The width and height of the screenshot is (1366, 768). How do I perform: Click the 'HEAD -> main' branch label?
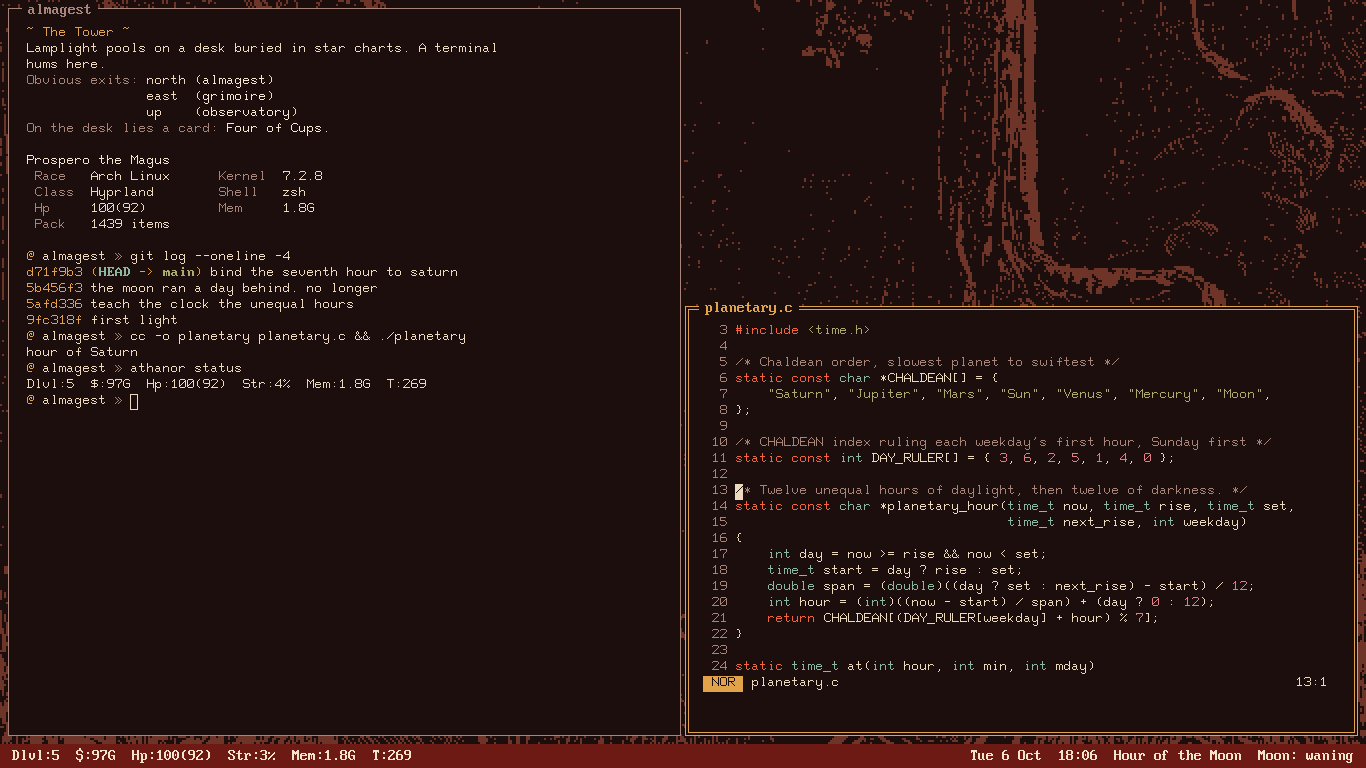tap(146, 272)
